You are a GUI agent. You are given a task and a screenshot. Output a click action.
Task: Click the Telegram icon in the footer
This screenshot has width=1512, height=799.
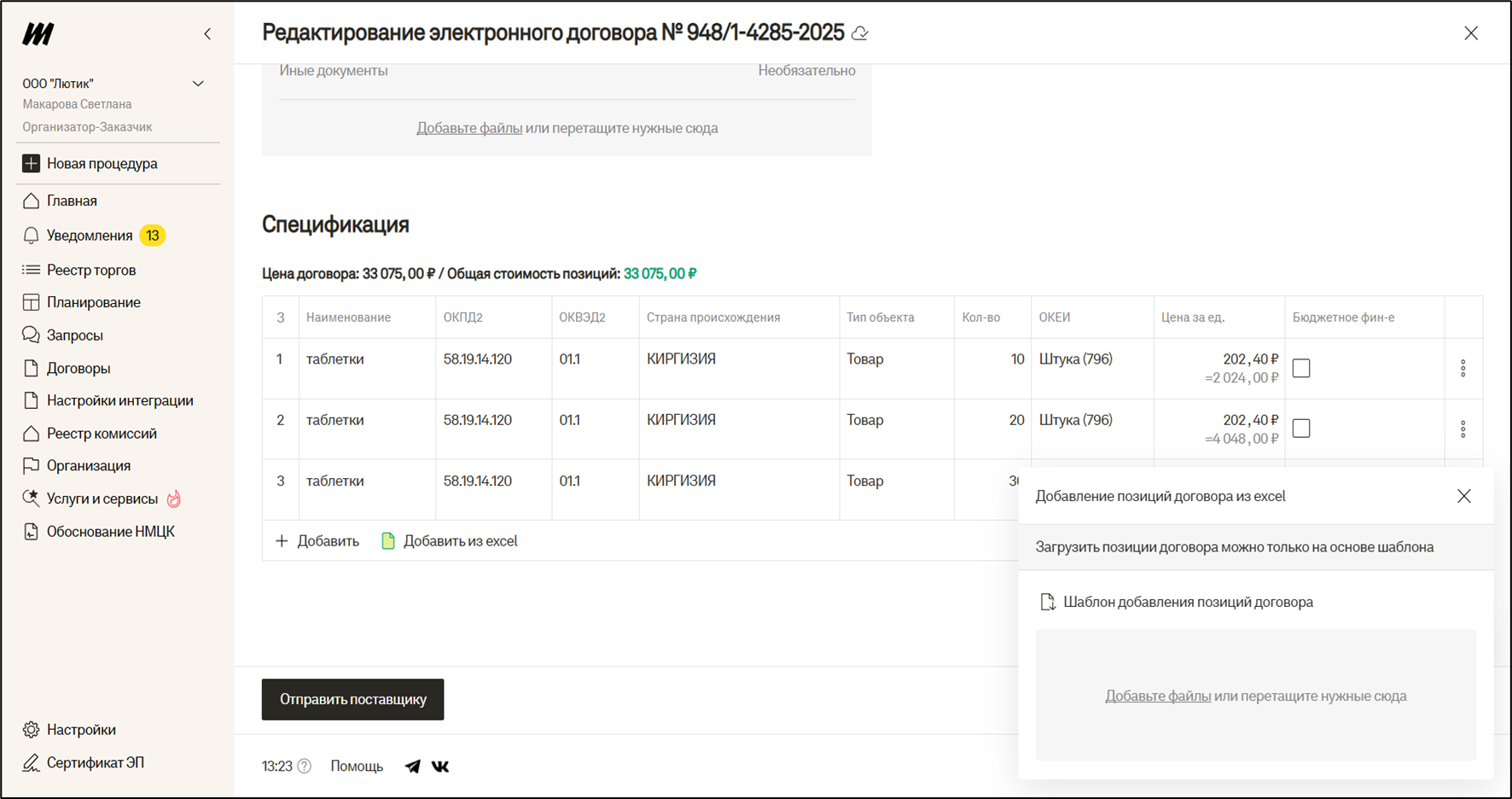click(412, 766)
